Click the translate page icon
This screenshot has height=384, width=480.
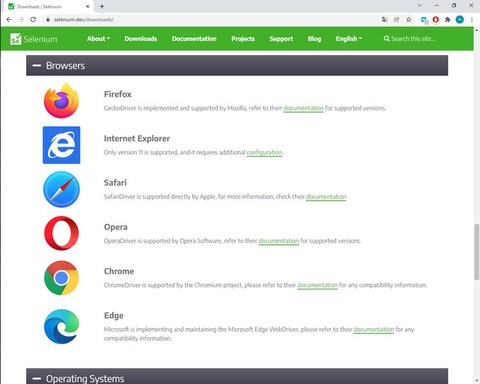385,20
